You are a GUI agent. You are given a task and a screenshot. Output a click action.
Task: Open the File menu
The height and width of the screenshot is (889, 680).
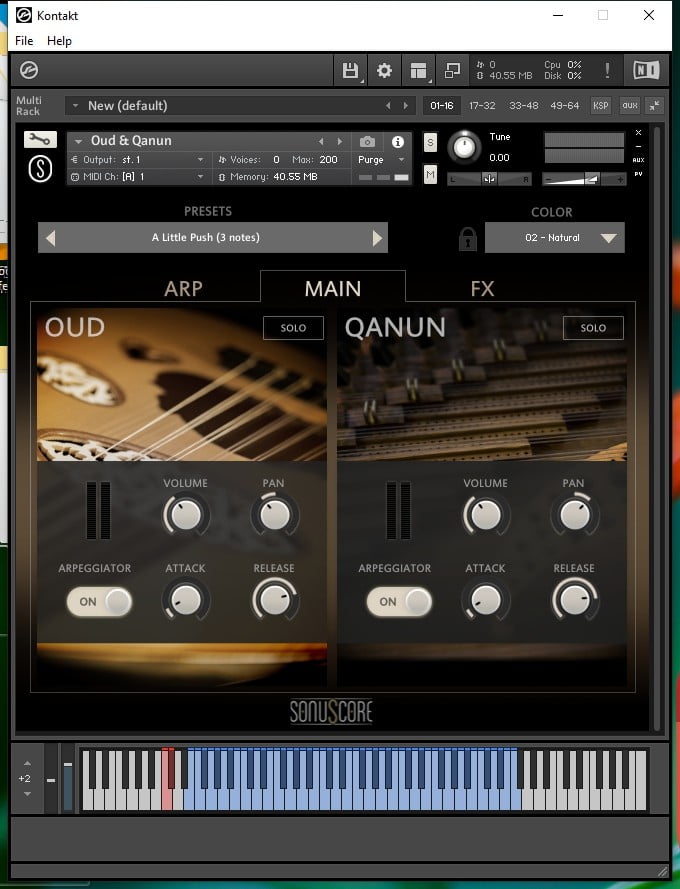(x=24, y=41)
